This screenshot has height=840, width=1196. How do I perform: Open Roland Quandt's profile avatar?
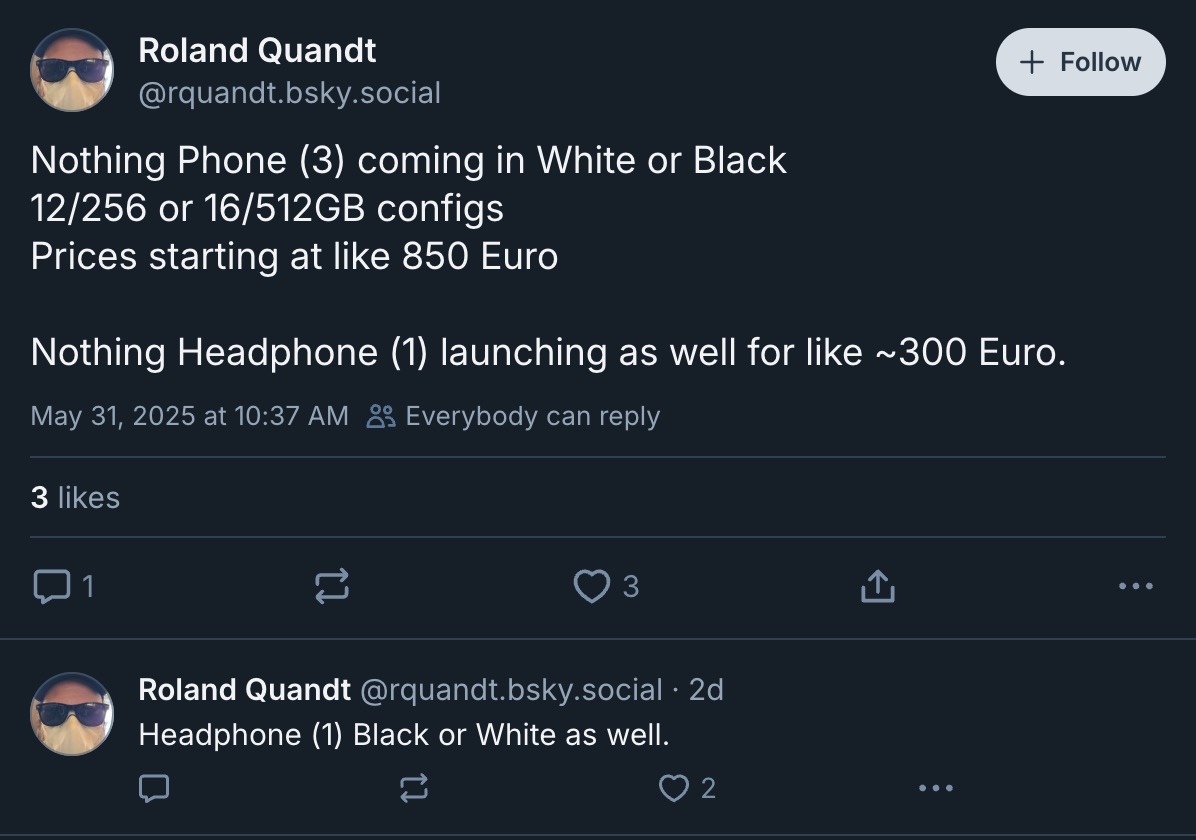(x=71, y=70)
